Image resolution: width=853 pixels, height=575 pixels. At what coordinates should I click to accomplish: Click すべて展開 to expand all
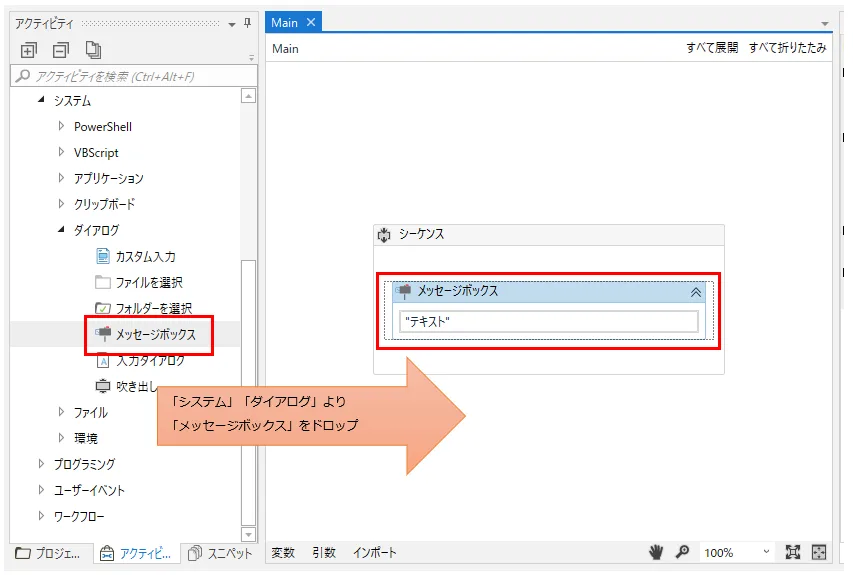point(712,48)
